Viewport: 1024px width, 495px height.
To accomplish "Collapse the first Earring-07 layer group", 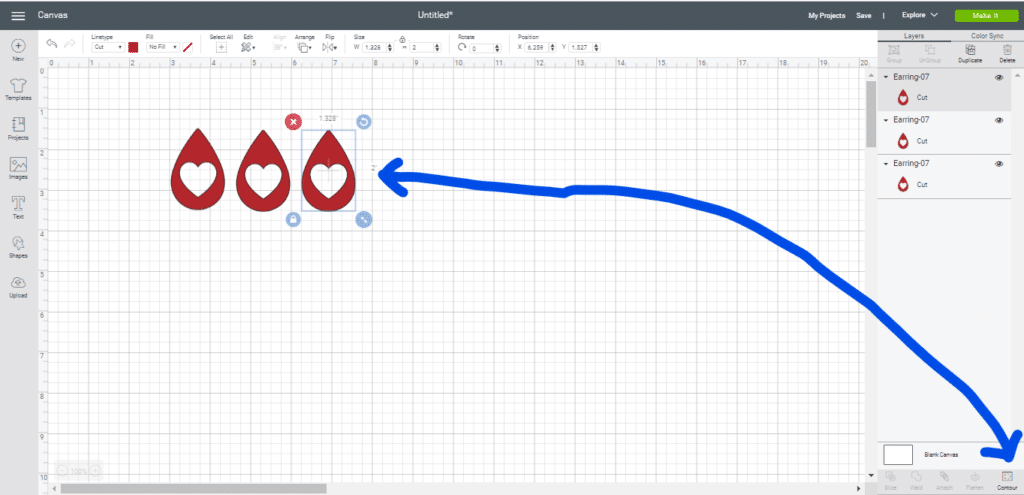I will (885, 77).
